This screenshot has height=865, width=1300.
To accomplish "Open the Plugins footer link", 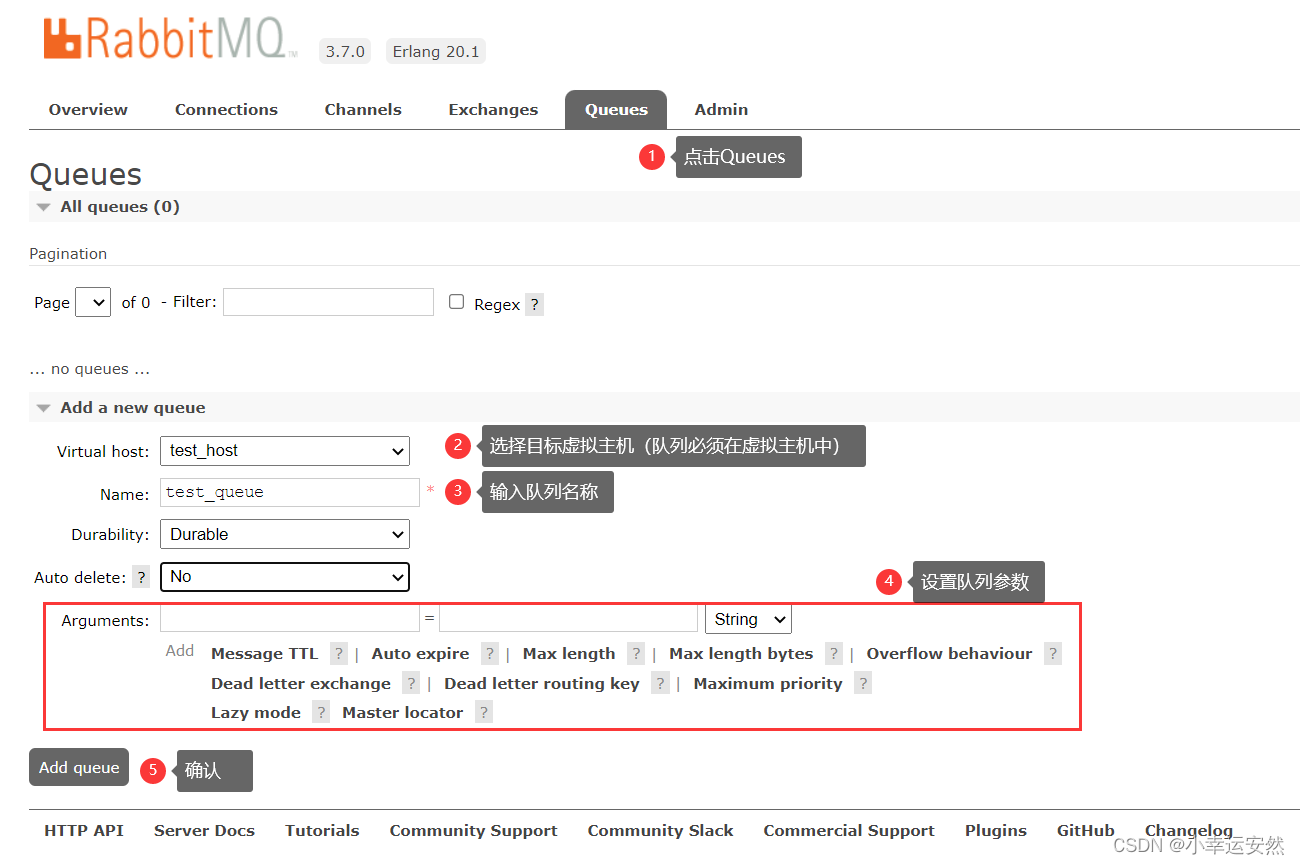I will [x=996, y=831].
